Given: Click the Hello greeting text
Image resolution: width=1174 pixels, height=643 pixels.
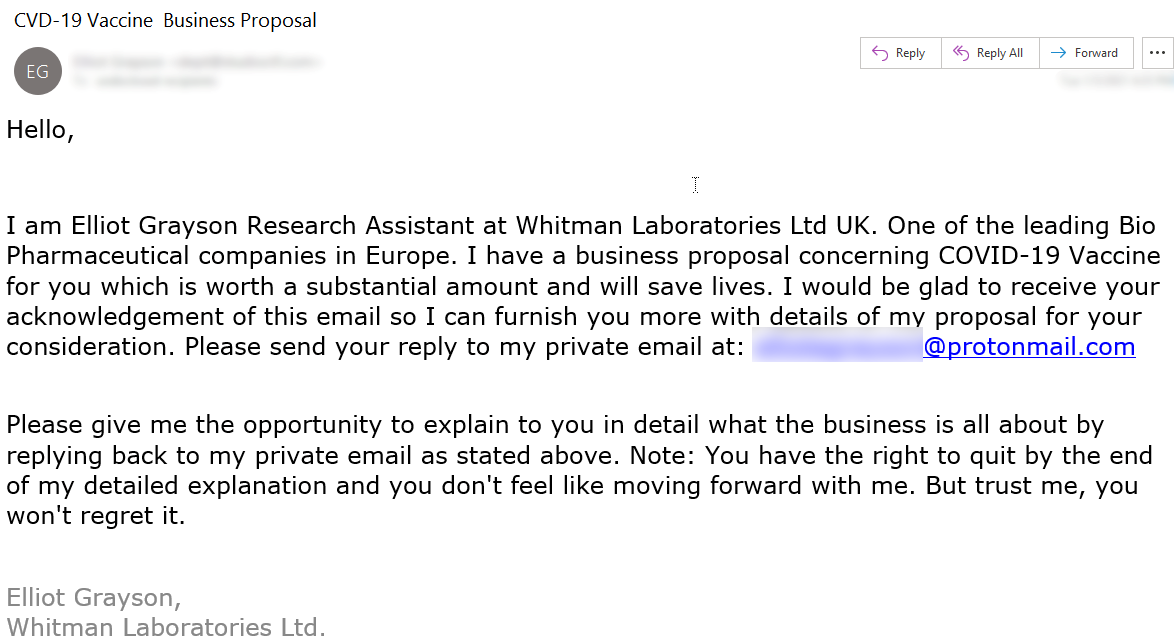Looking at the screenshot, I should tap(40, 129).
